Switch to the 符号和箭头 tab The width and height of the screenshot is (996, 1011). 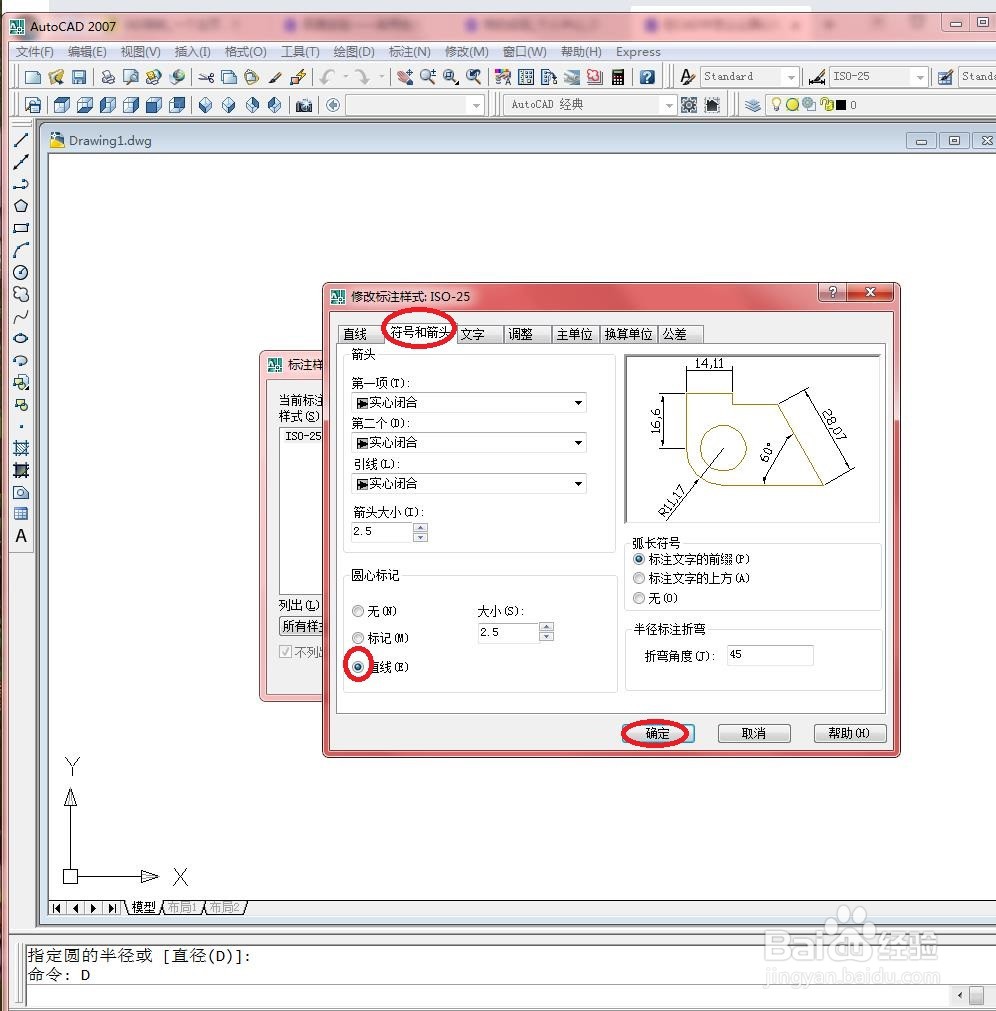[419, 332]
